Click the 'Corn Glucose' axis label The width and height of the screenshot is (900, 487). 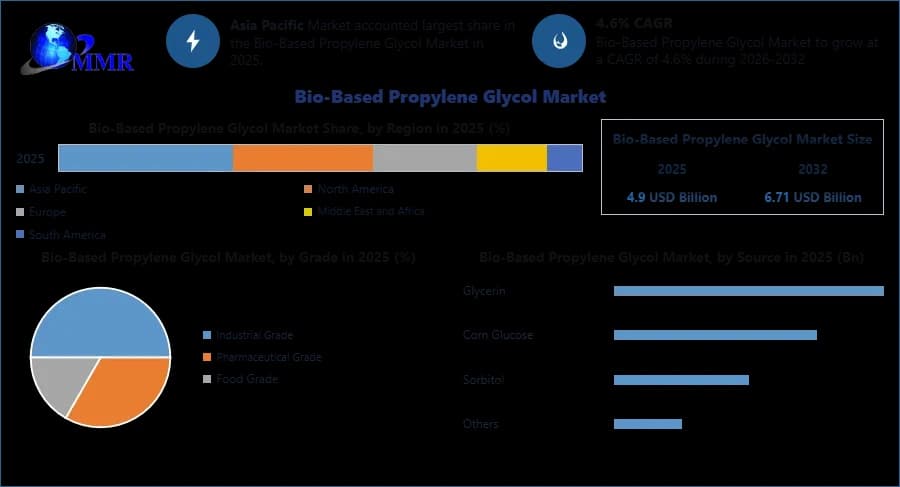(x=498, y=335)
